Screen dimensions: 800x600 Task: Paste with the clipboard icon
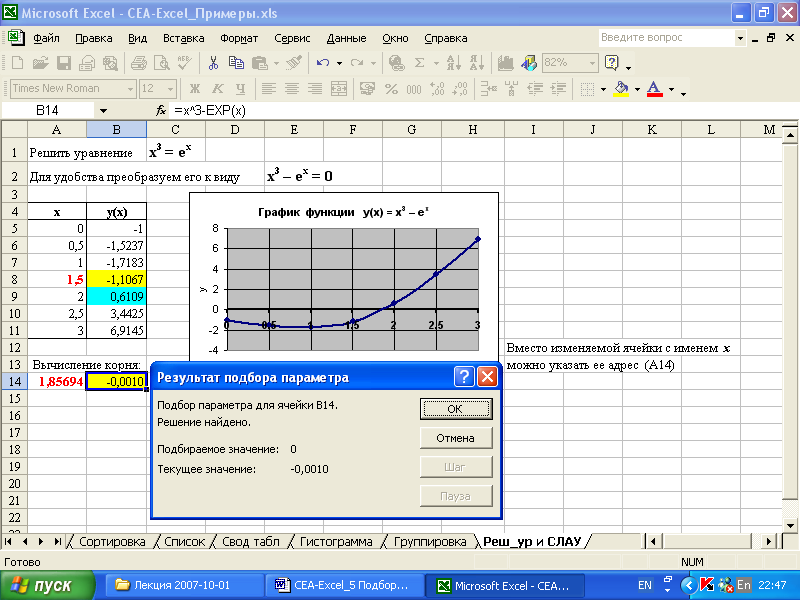point(260,63)
